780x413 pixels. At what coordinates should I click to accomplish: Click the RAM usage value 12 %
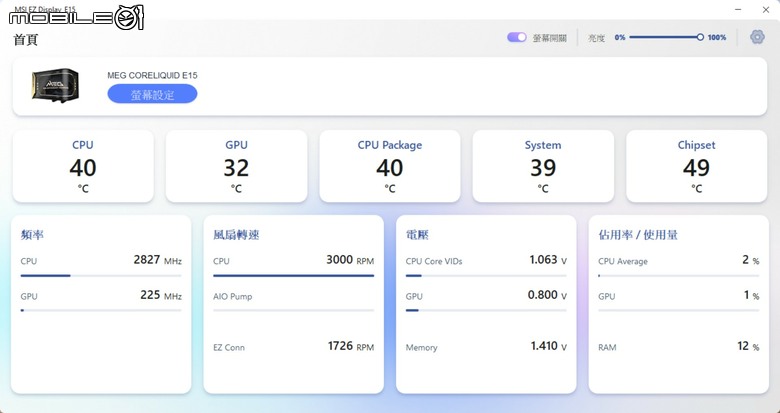748,346
